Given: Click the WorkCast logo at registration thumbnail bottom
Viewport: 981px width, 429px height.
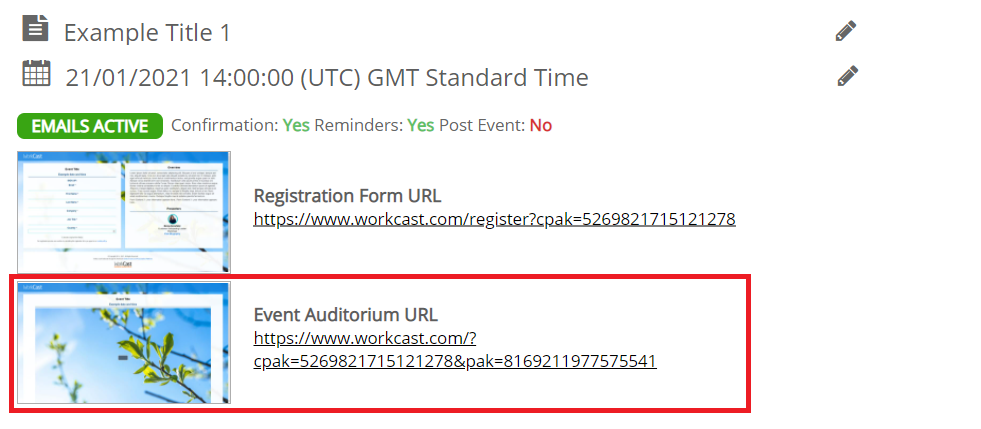Looking at the screenshot, I should click(x=123, y=264).
